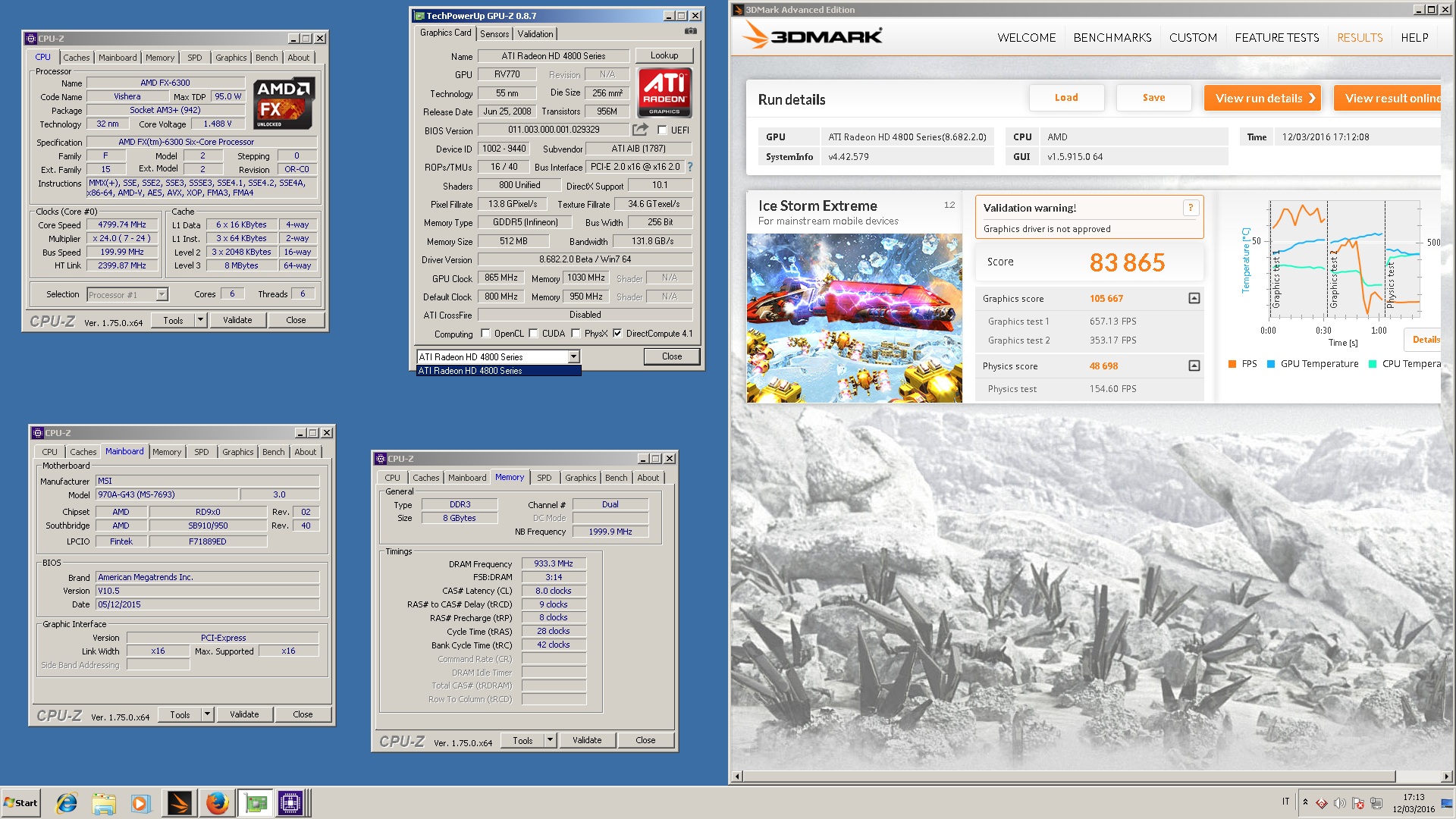Collapse the Graphics score section
Screen dimensions: 1456x819
(x=1194, y=298)
